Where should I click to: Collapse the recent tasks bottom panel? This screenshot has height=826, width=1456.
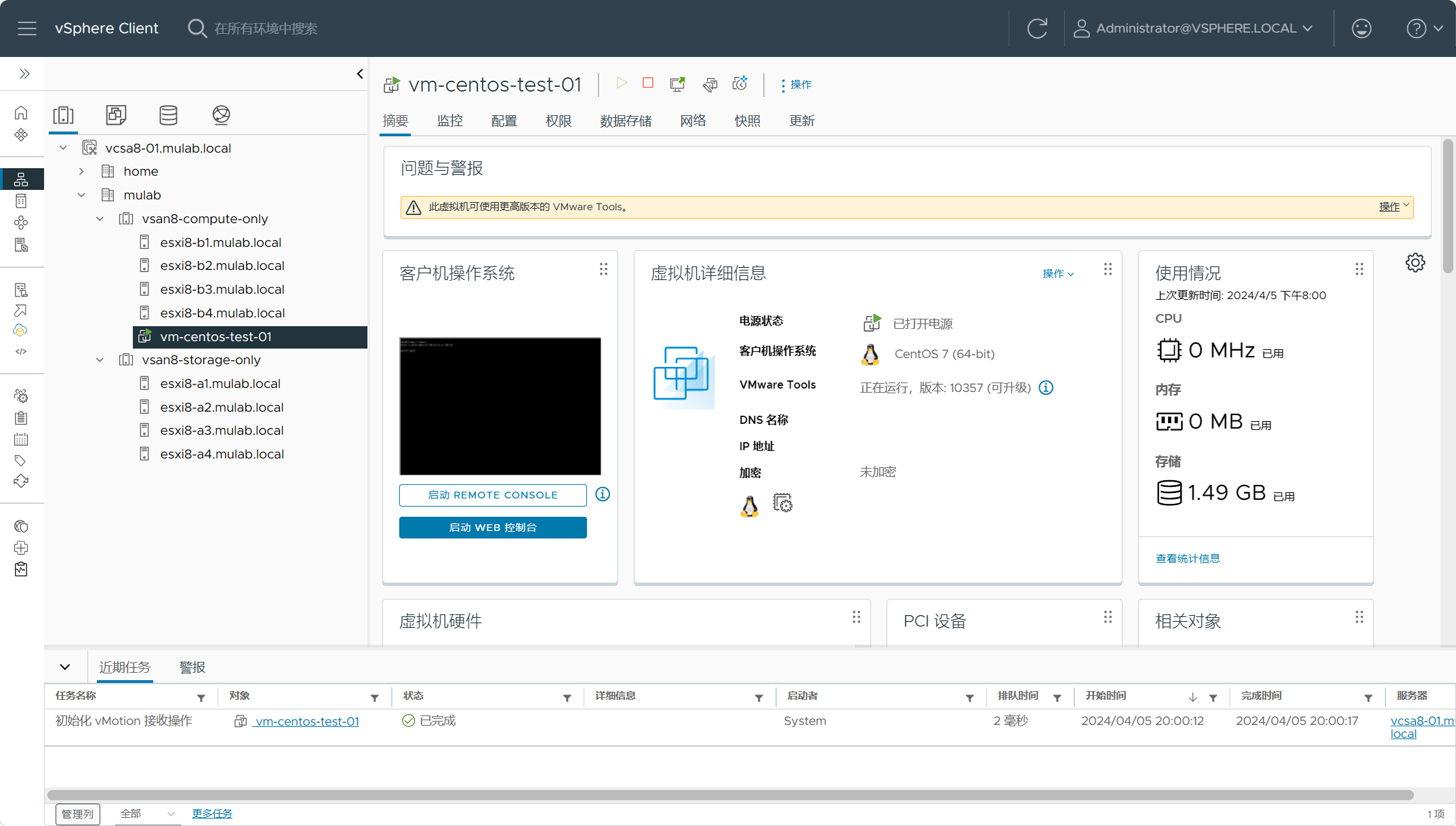coord(65,667)
